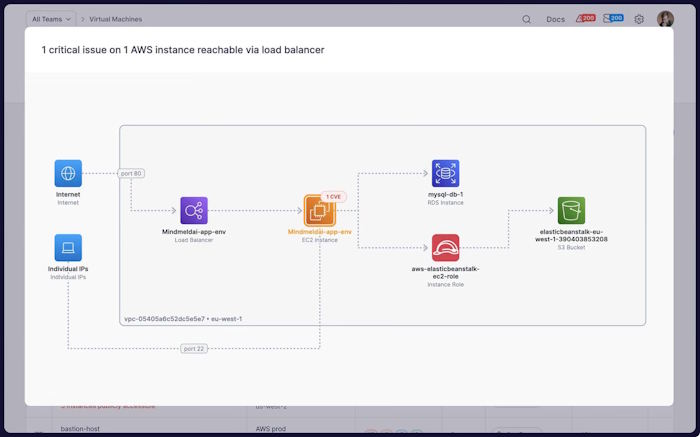Click AWS prod cell in background table
Screen dimensions: 700x437
coord(271,429)
